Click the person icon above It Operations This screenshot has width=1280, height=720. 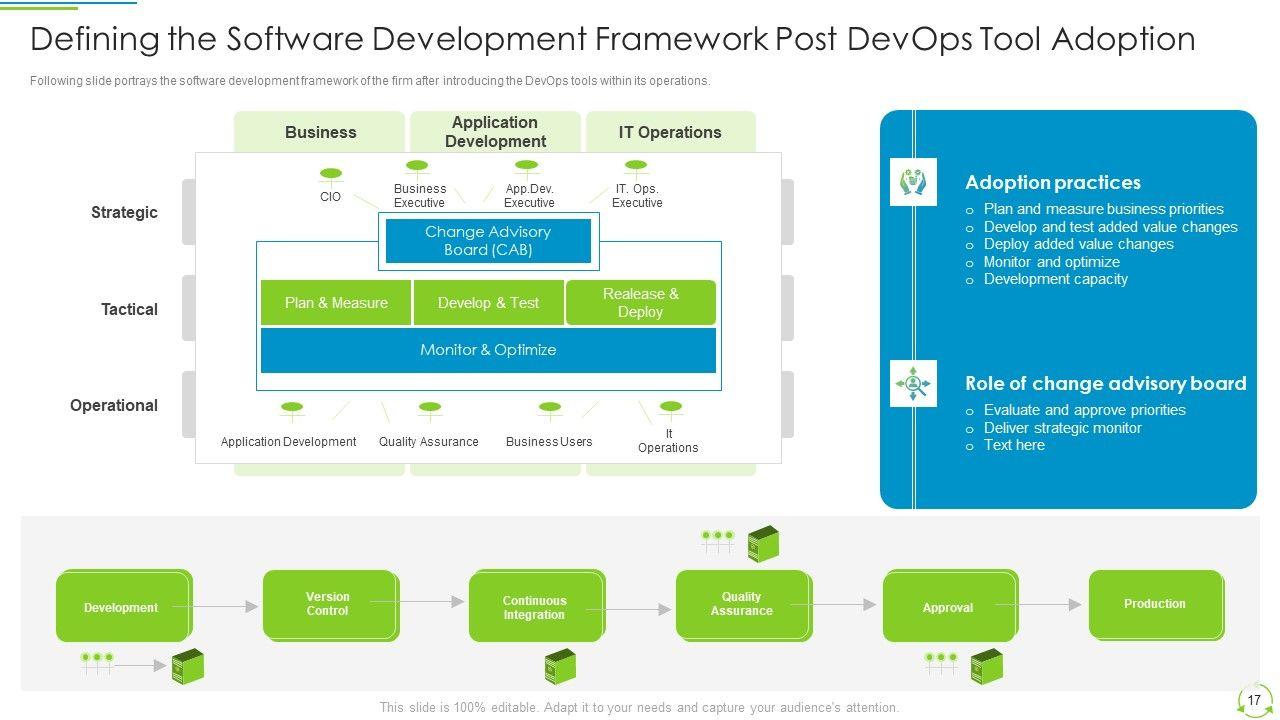coord(671,408)
